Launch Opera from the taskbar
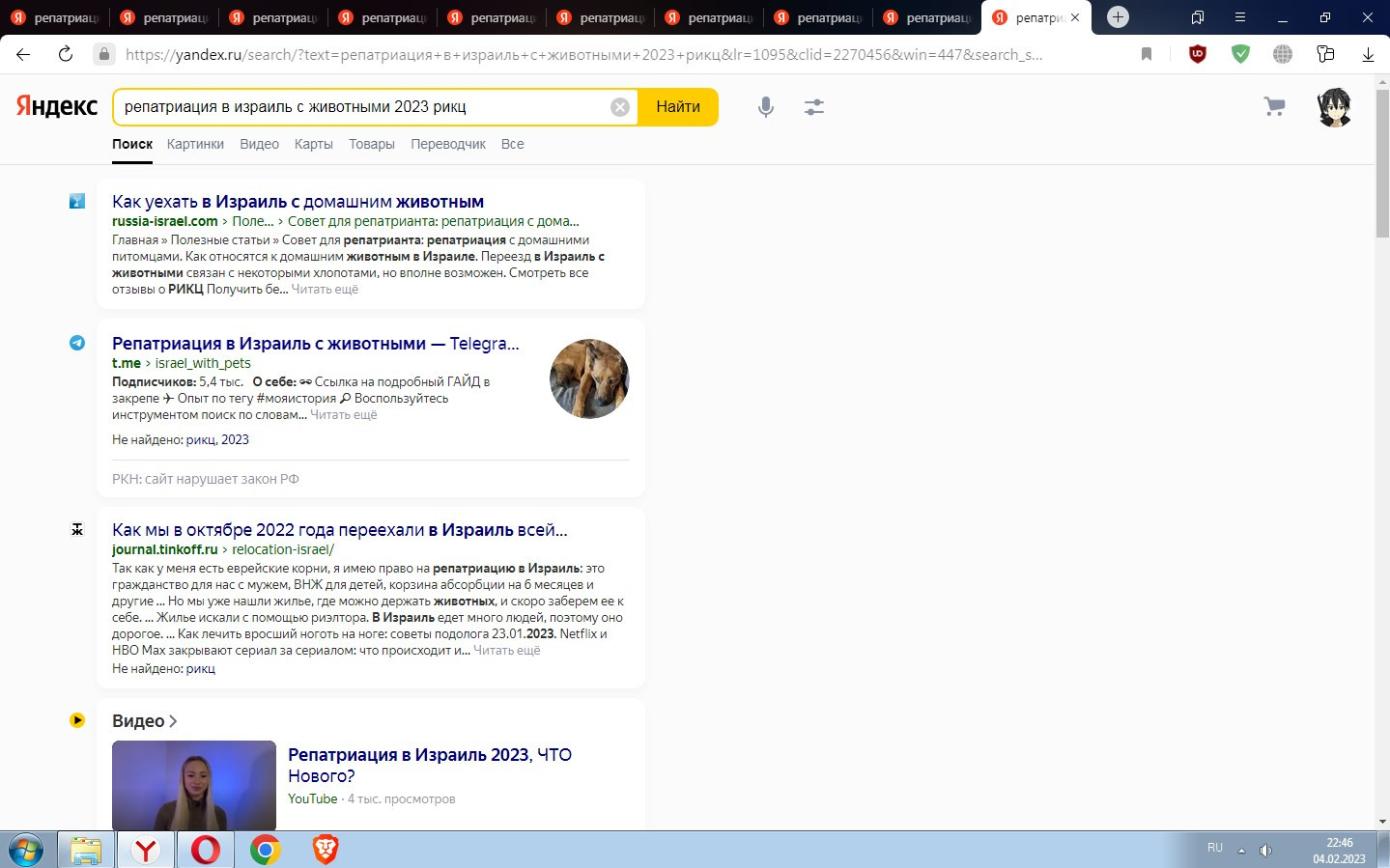This screenshot has width=1390, height=868. coord(205,851)
